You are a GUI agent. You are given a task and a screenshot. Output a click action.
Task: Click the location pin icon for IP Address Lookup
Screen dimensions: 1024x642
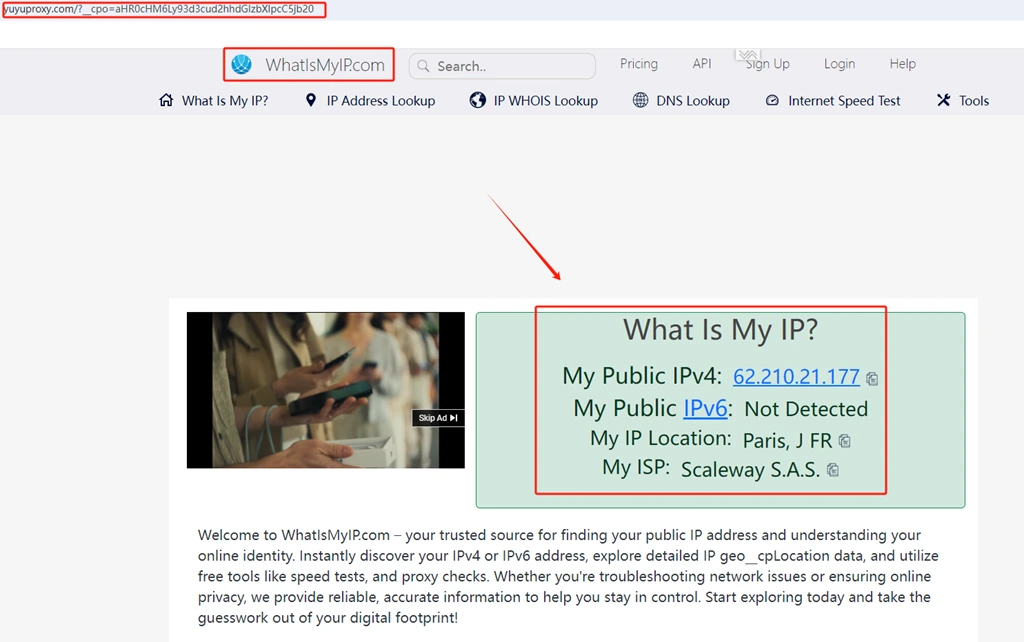pyautogui.click(x=310, y=100)
